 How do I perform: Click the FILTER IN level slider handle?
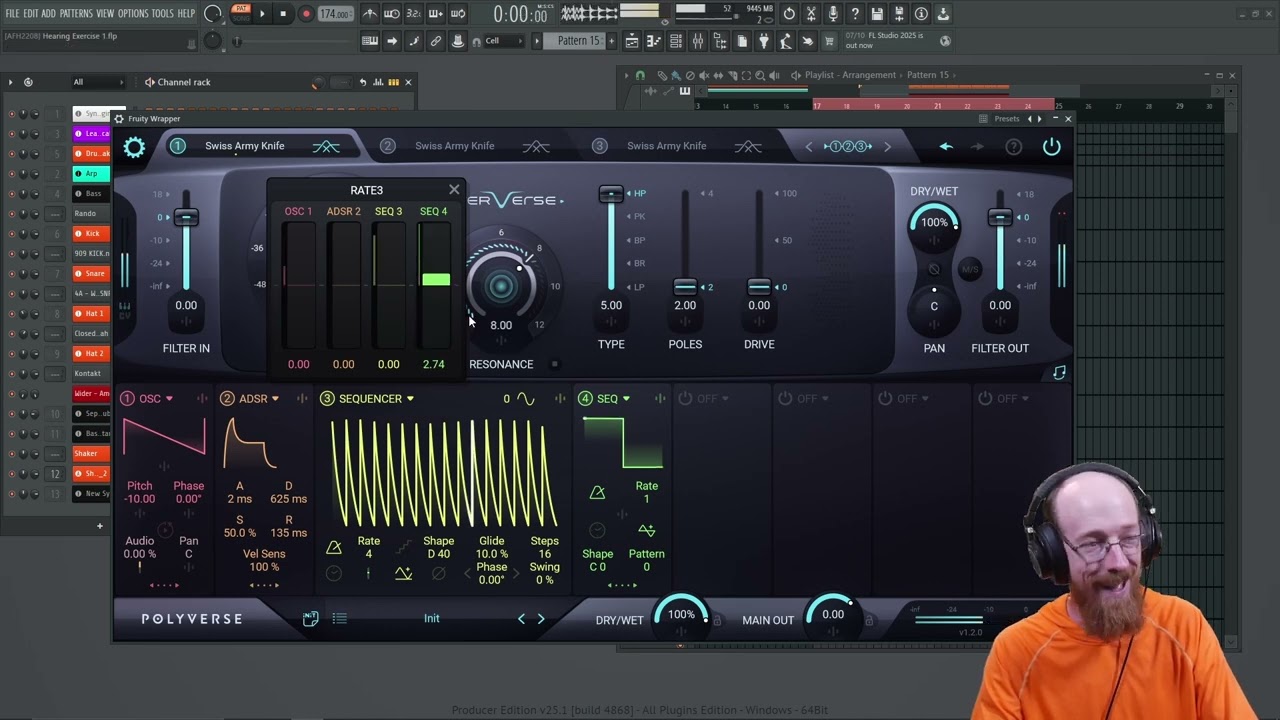pyautogui.click(x=186, y=217)
